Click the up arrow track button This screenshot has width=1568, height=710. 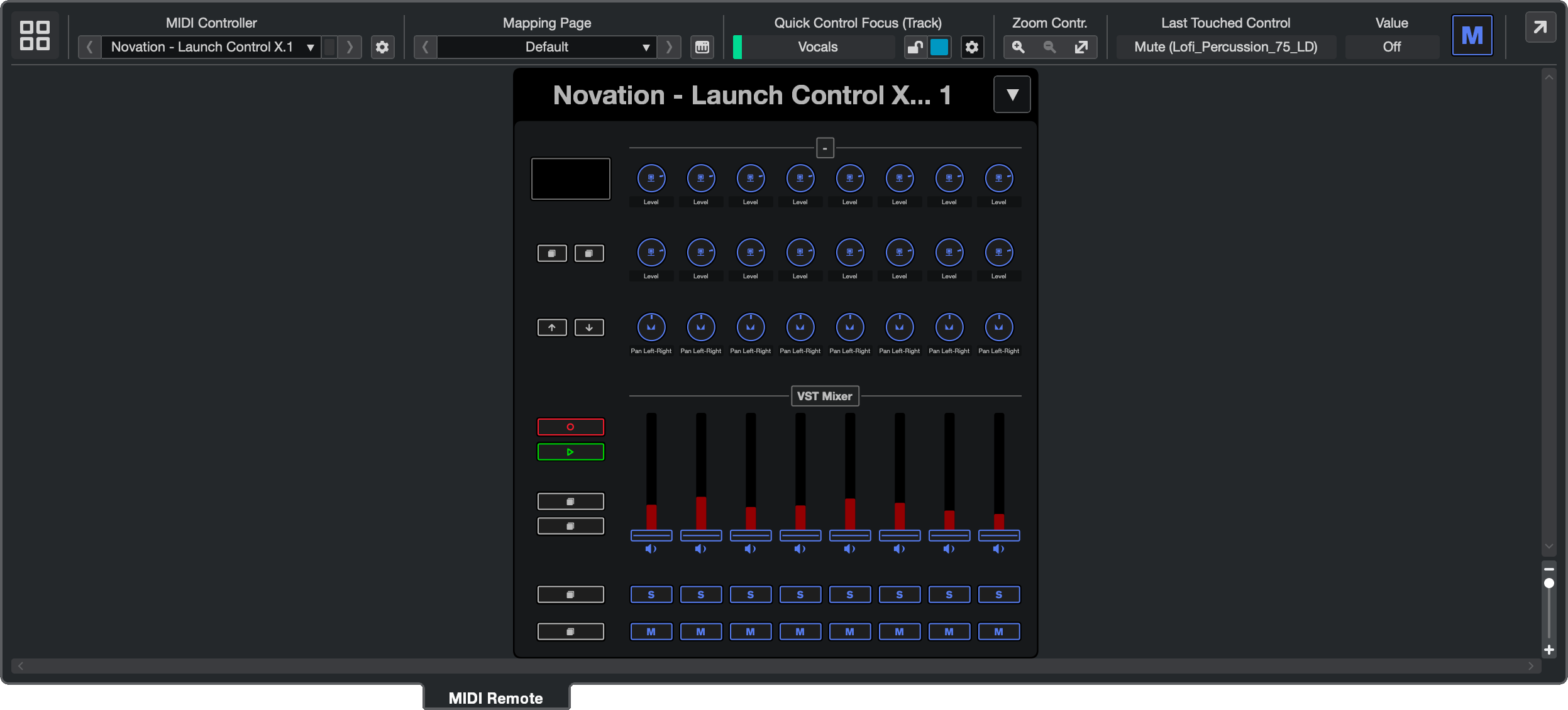[552, 327]
